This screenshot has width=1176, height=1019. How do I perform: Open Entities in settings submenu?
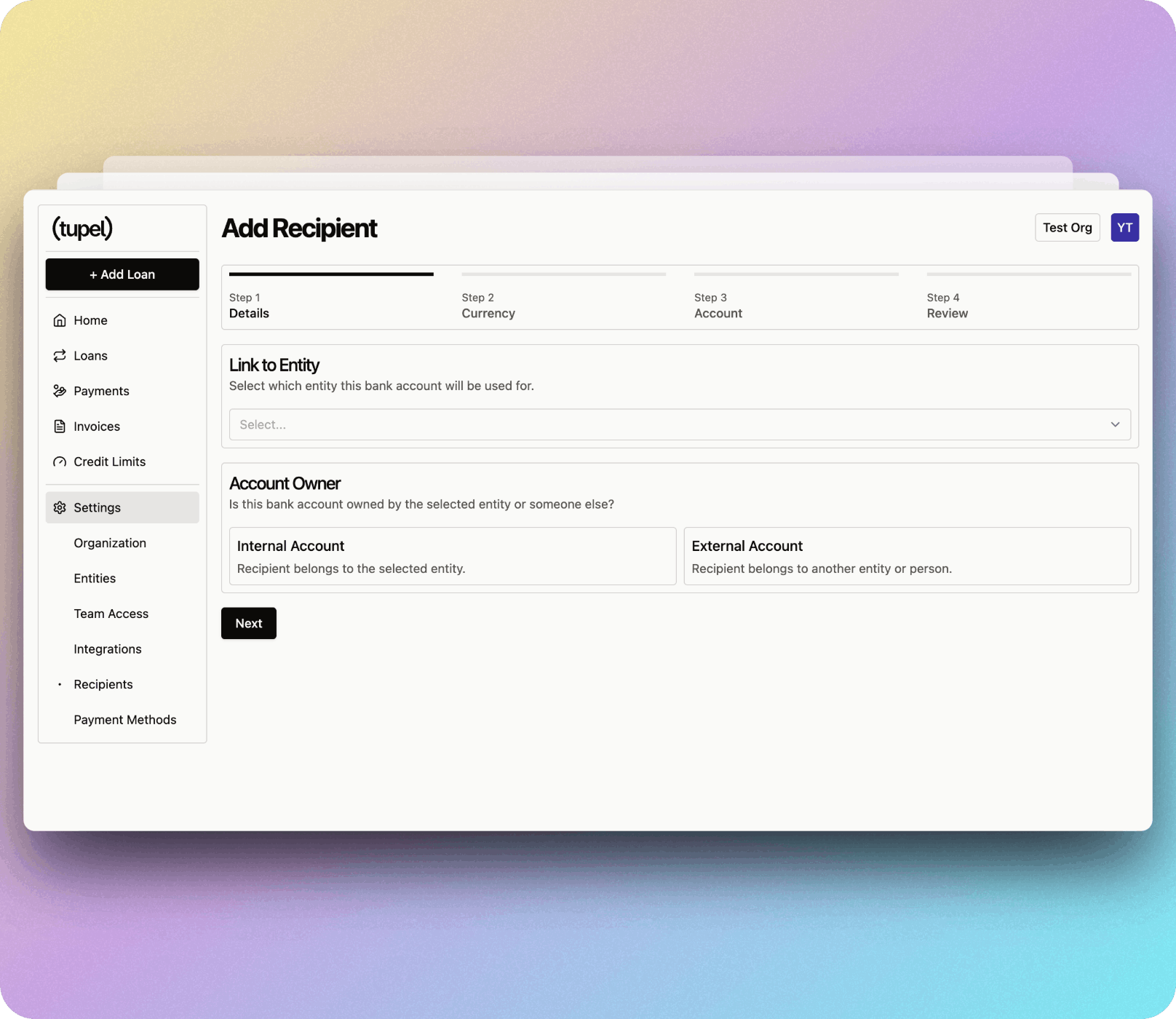[x=95, y=579]
